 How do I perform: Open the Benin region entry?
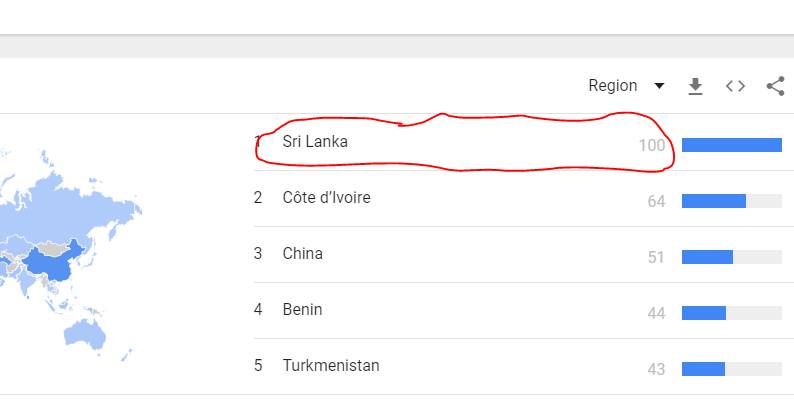coord(302,310)
